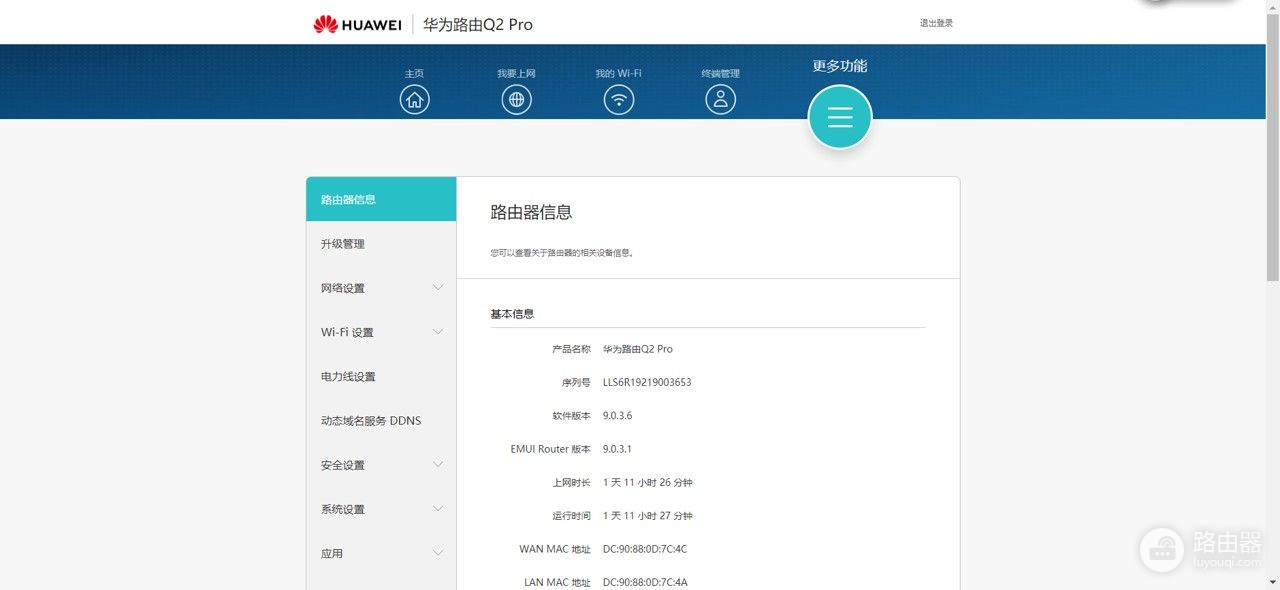Click the 我的 Wi-Fi signal icon
1280x590 pixels.
pos(619,99)
